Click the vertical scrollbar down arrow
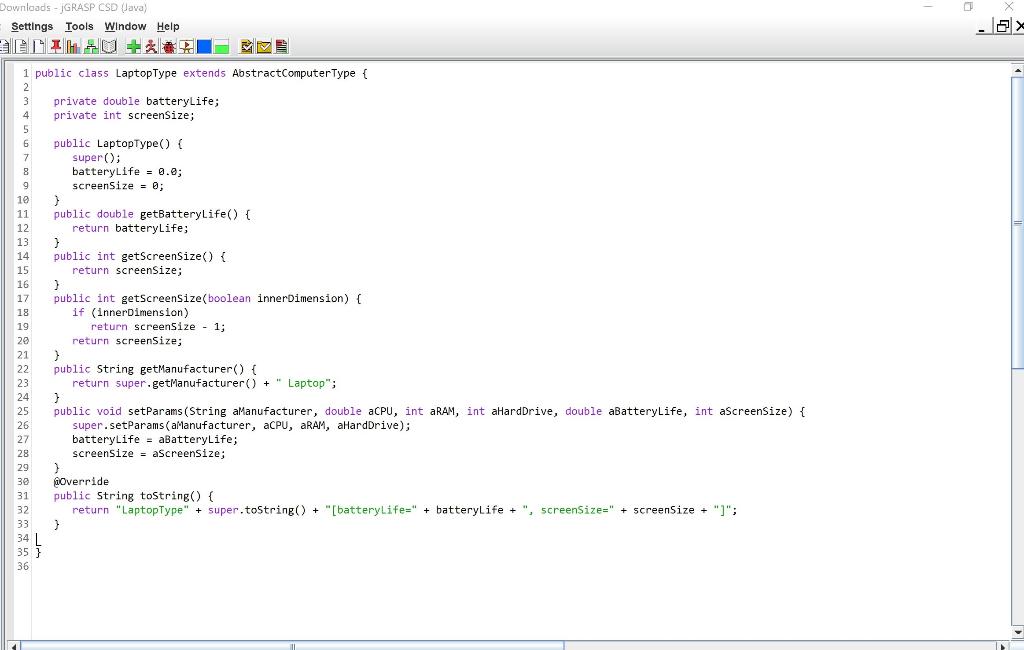The width and height of the screenshot is (1024, 650). [x=1017, y=632]
